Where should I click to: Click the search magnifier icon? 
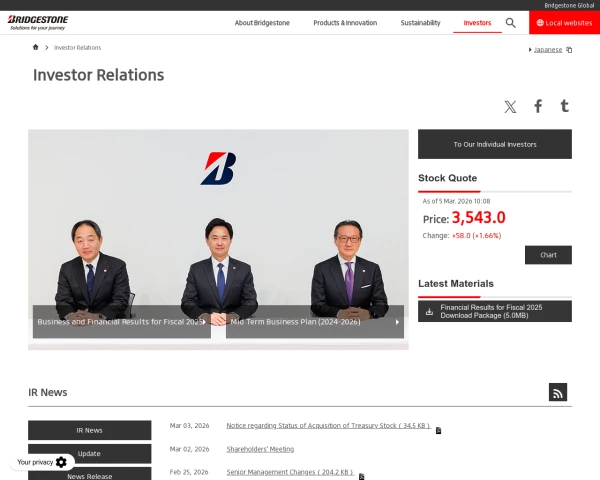click(511, 22)
